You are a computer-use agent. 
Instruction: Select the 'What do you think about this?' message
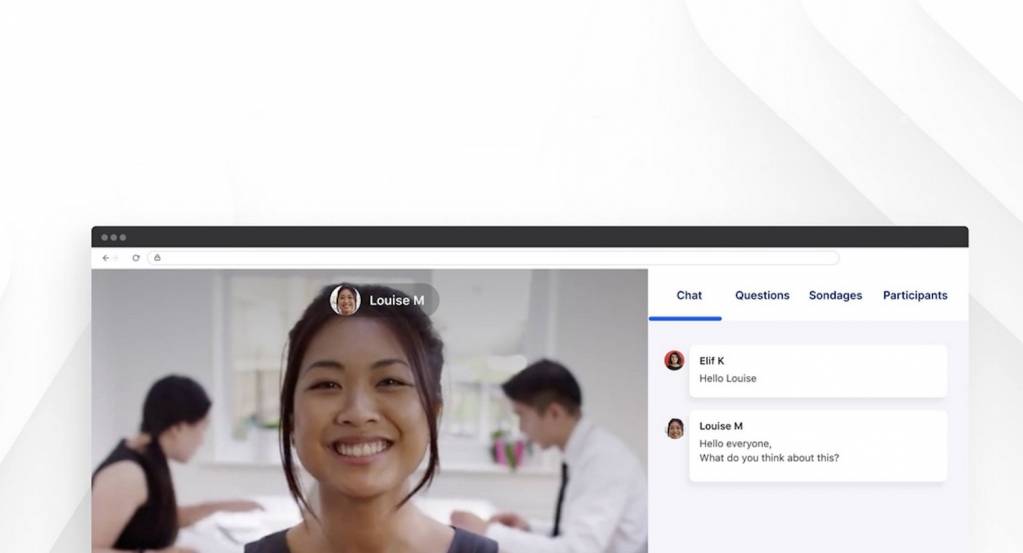click(x=769, y=458)
